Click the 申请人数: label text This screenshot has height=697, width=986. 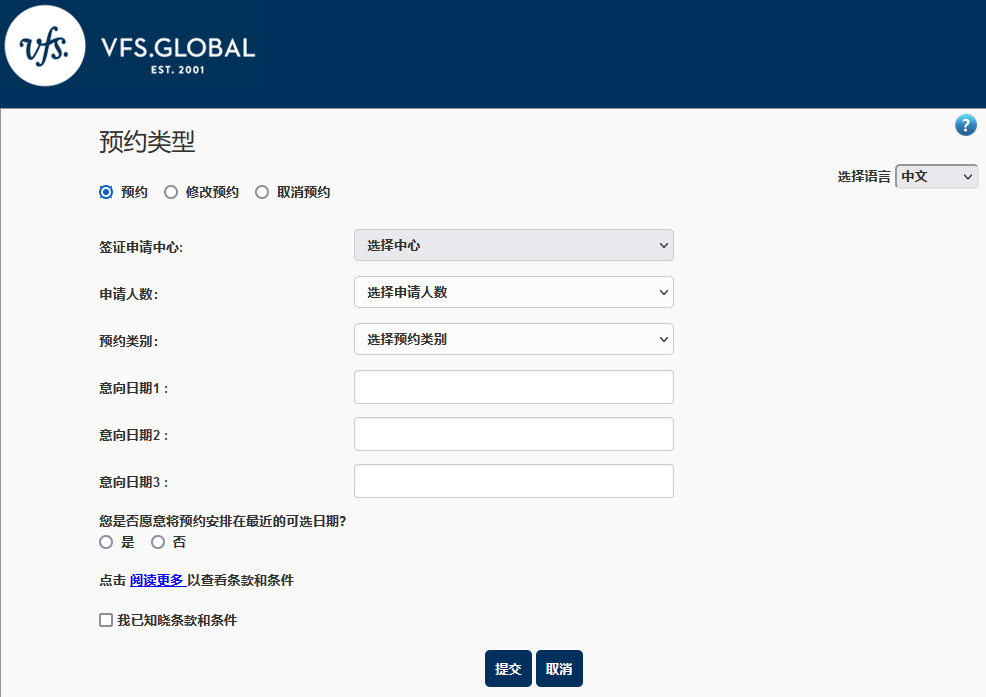point(128,294)
